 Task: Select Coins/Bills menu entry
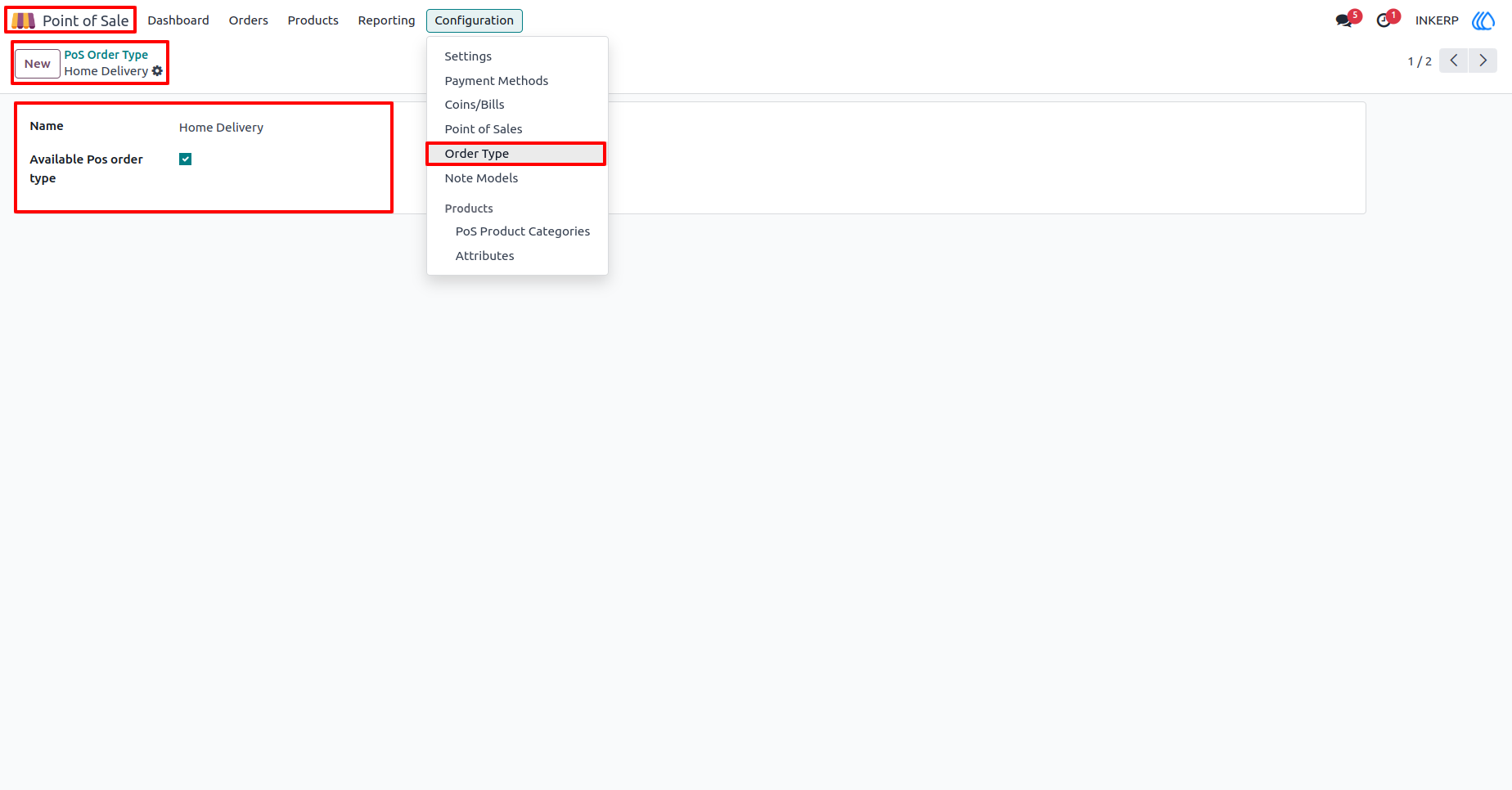point(517,105)
